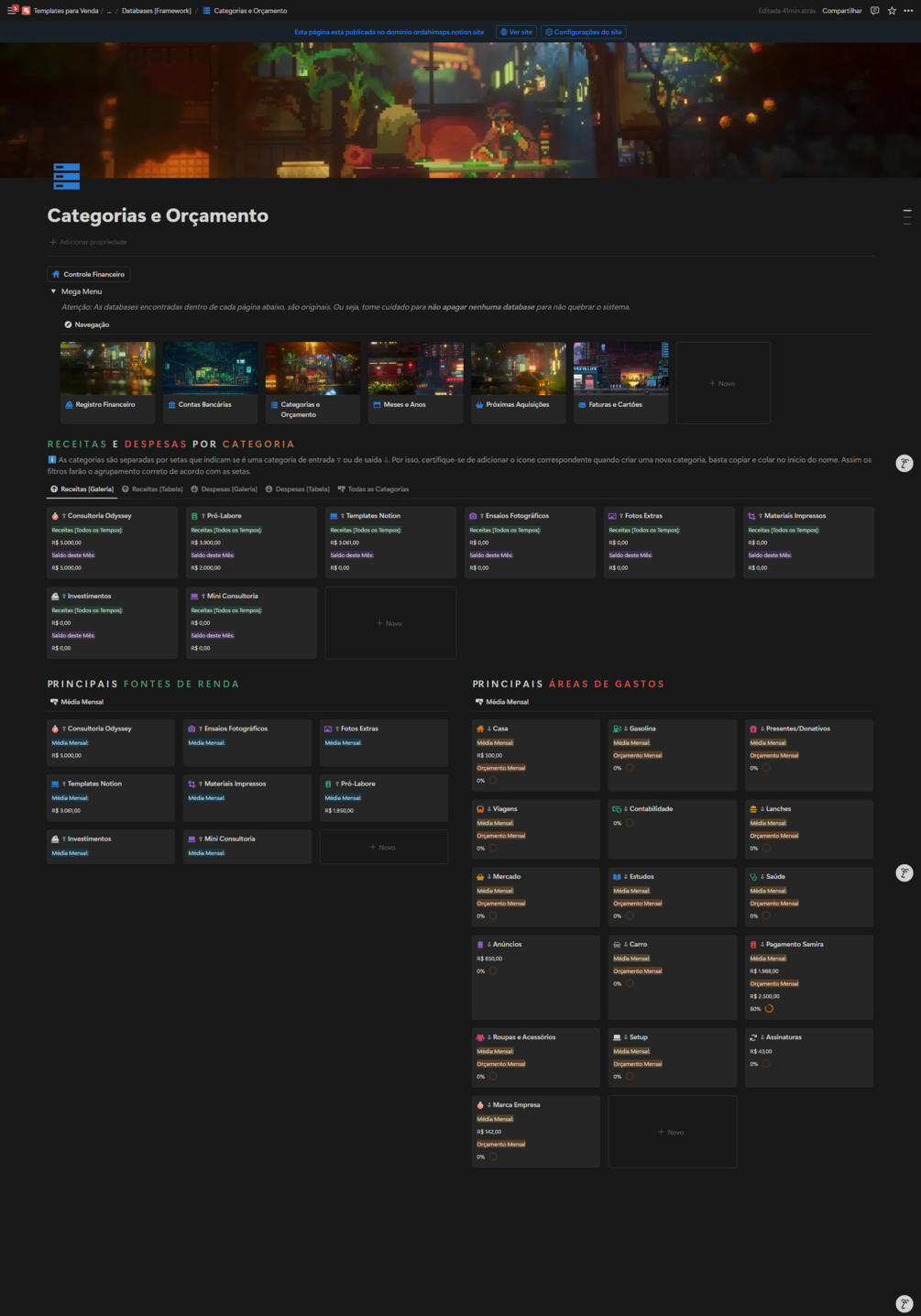This screenshot has height=1316, width=921.
Task: Open Templates para Venda breadcrumb
Action: [60, 11]
